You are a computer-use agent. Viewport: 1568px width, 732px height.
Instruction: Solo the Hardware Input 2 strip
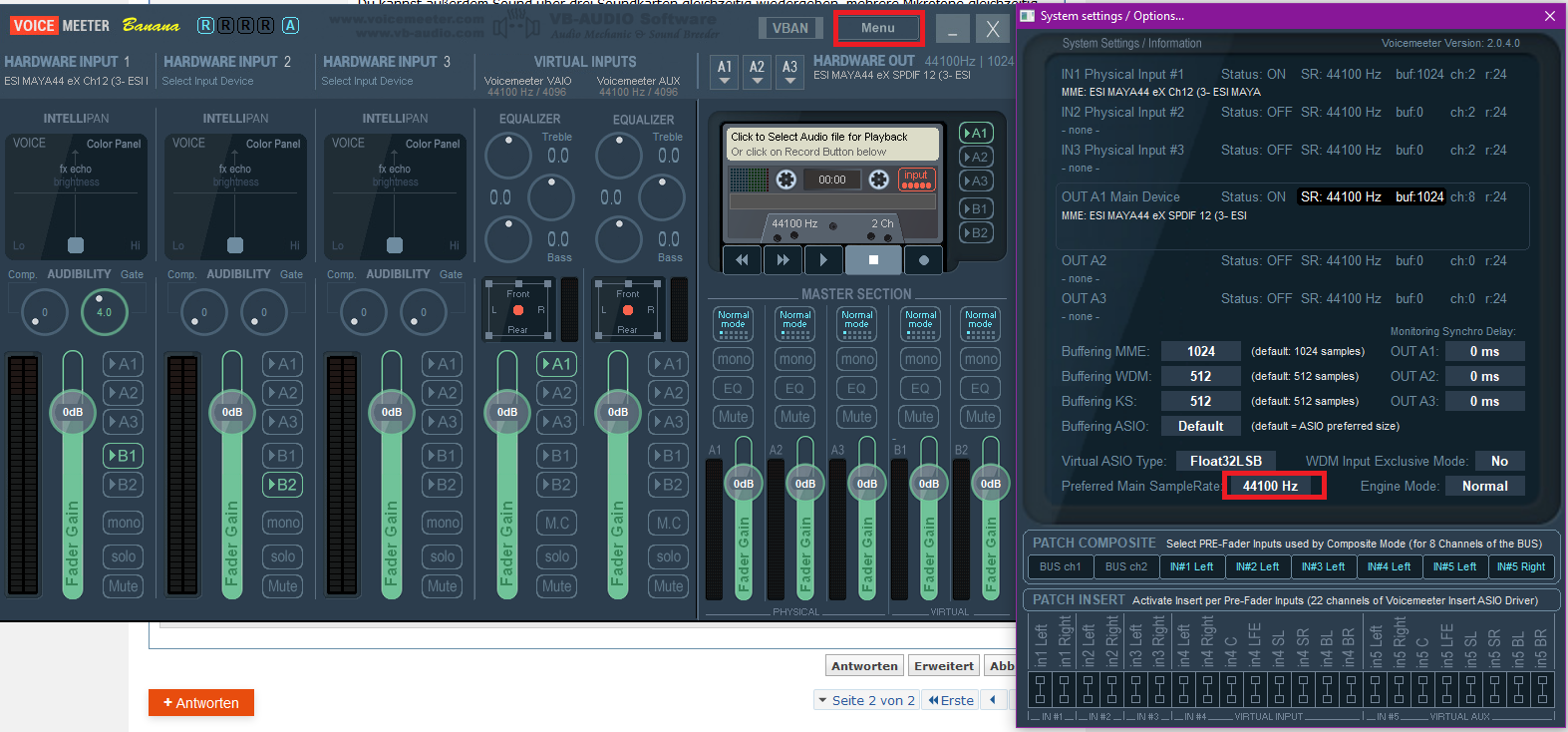[x=283, y=556]
